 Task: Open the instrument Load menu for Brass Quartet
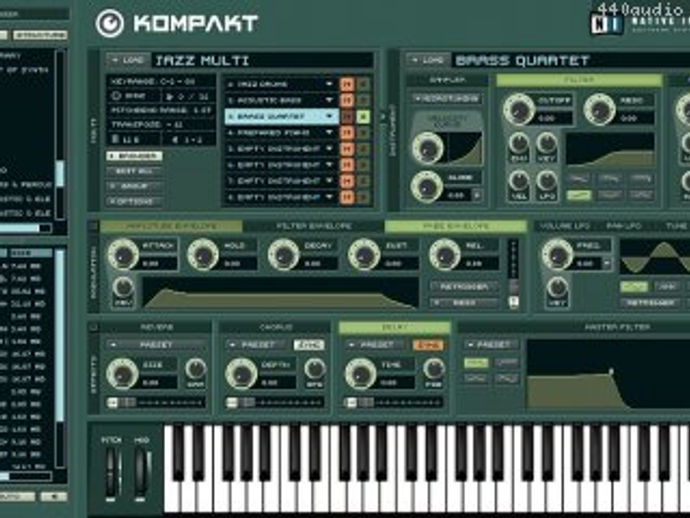click(x=428, y=60)
